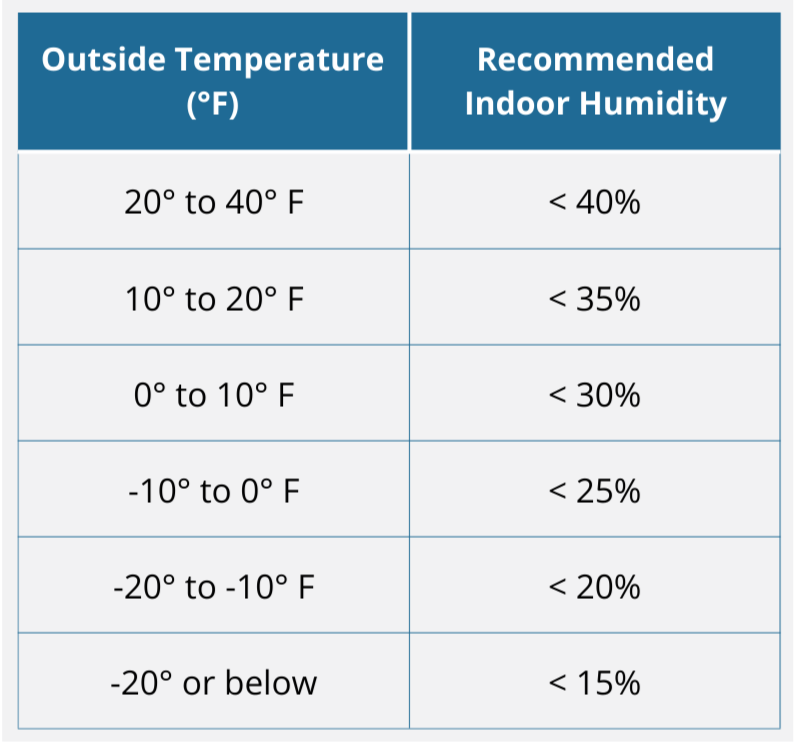Click the (°F) unit text in header
The image size is (795, 742).
(213, 104)
